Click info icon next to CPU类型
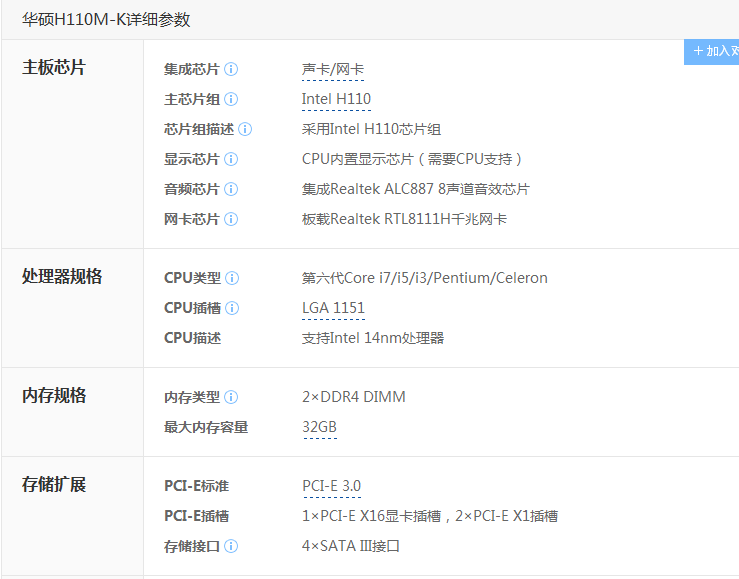739x579 pixels. point(232,278)
